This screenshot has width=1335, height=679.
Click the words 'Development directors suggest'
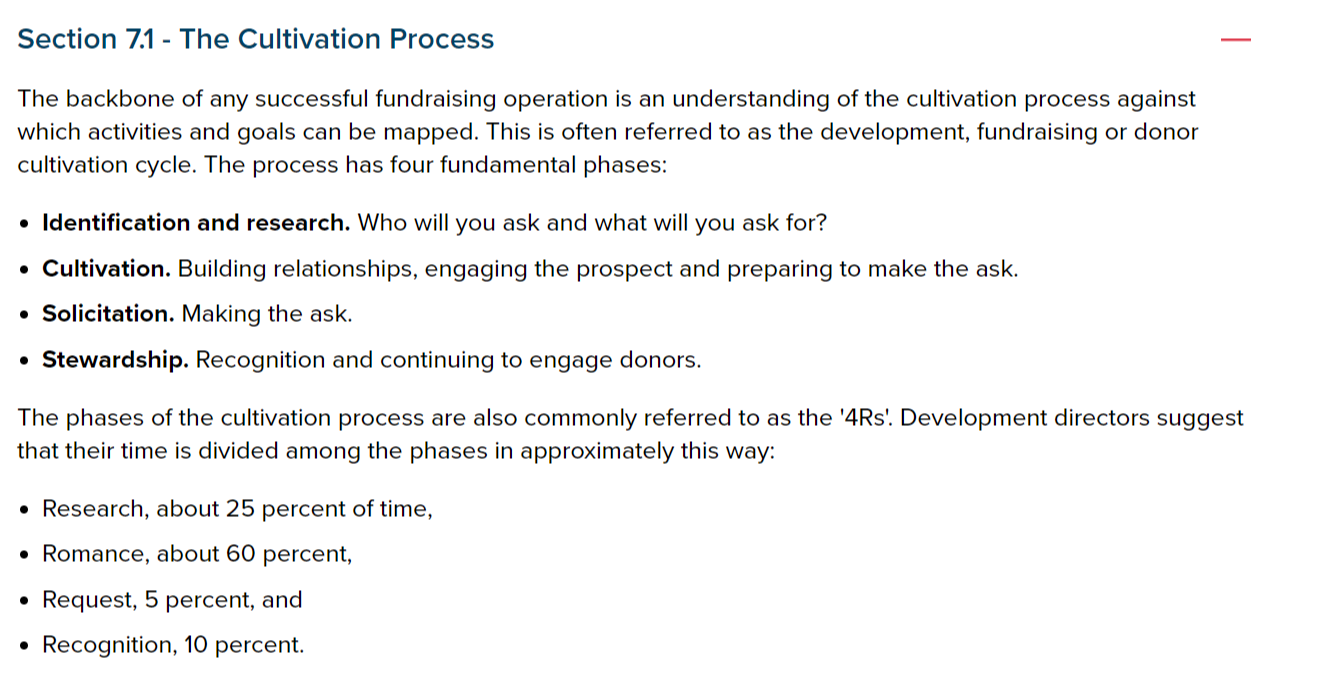click(x=1070, y=417)
